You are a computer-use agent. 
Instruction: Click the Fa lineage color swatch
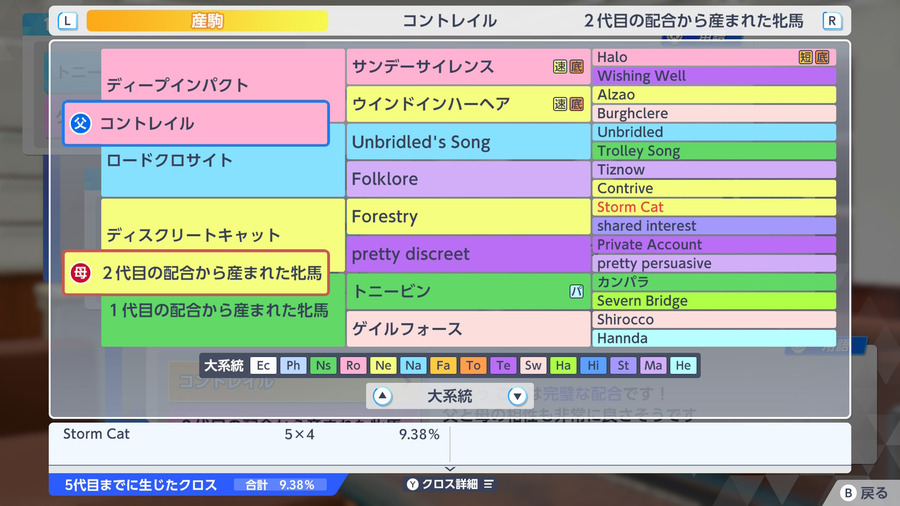[x=443, y=365]
